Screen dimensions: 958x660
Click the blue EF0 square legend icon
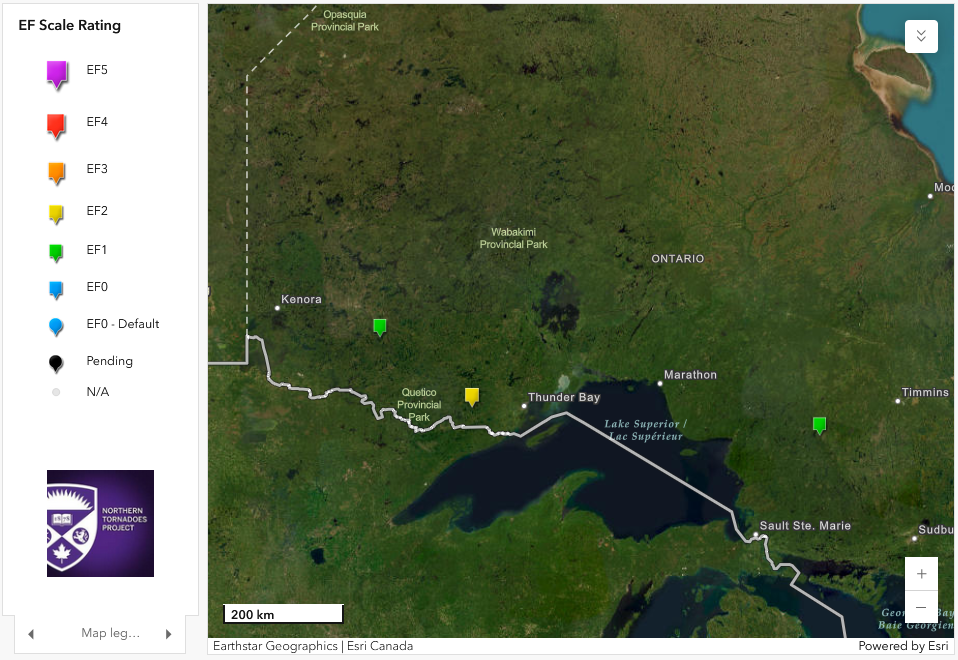click(56, 289)
